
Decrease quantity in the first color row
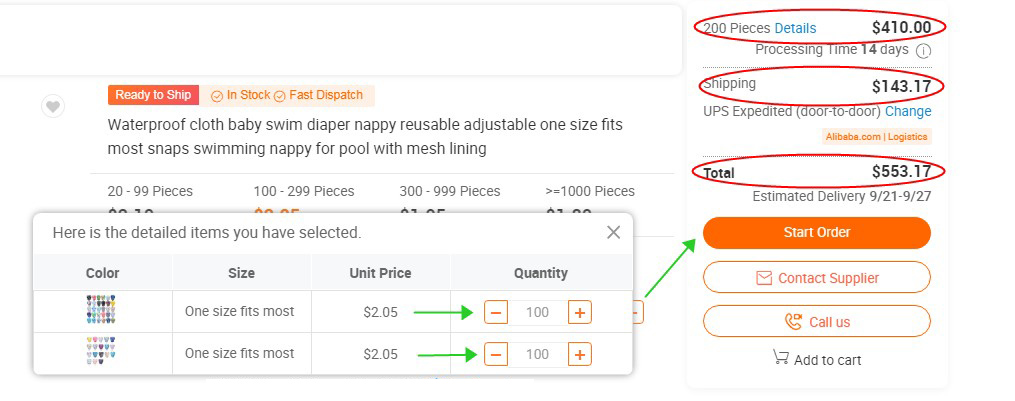click(x=496, y=312)
